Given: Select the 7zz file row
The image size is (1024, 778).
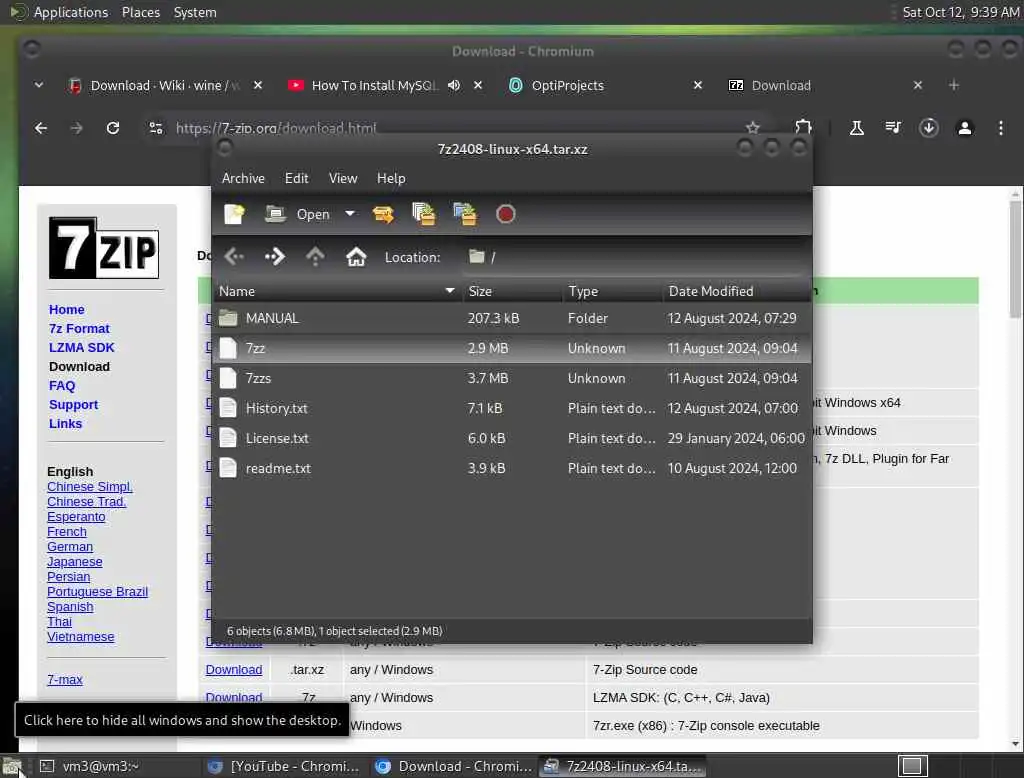Looking at the screenshot, I should click(x=512, y=349).
